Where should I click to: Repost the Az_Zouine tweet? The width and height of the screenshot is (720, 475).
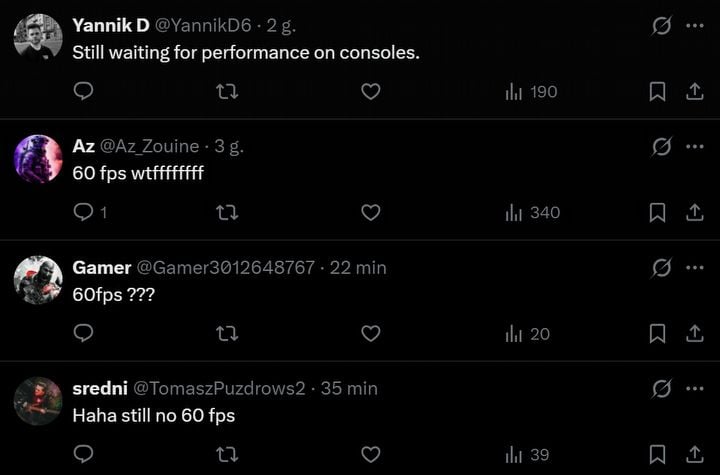point(227,212)
